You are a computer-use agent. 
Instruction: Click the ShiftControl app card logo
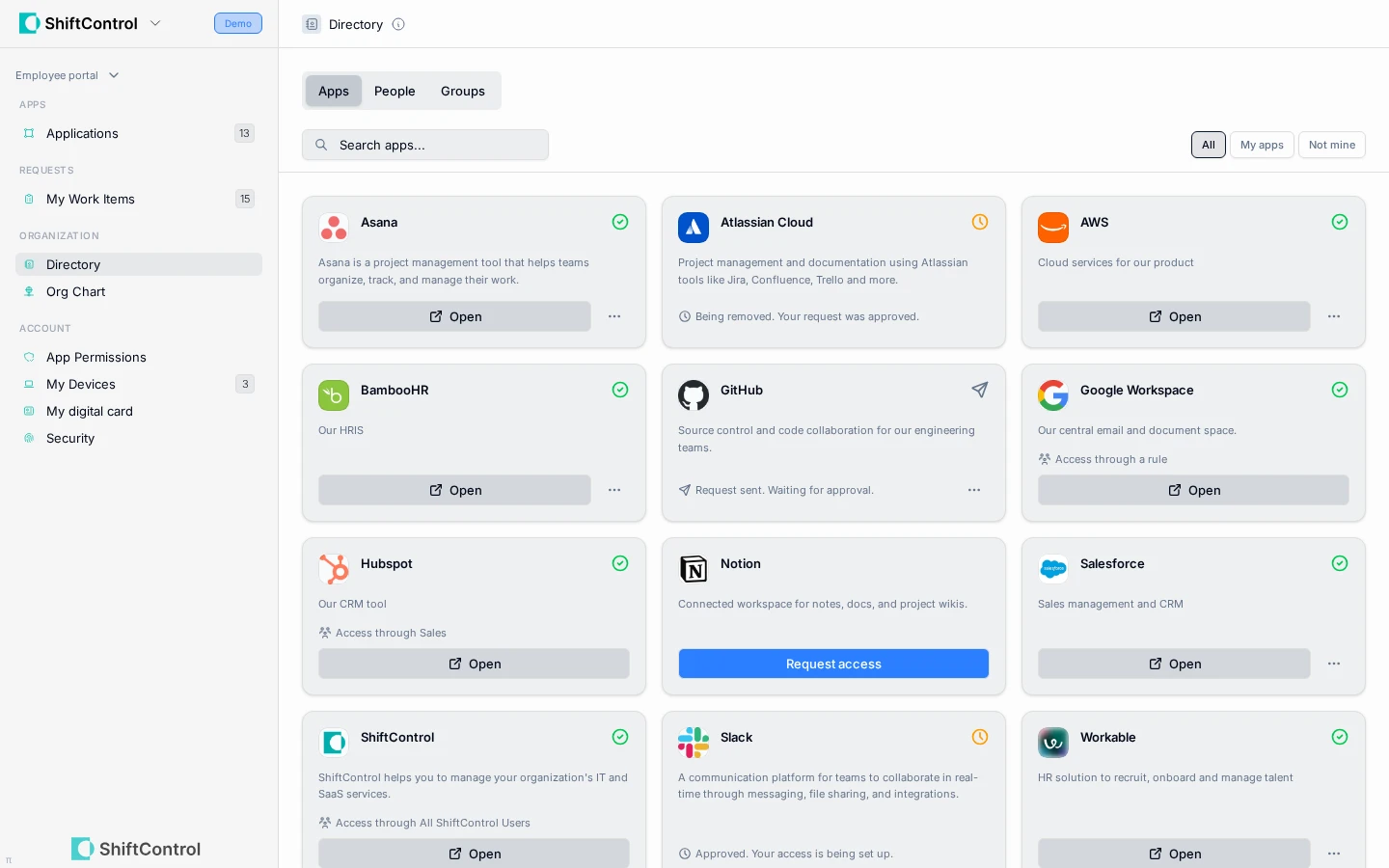pos(334,743)
